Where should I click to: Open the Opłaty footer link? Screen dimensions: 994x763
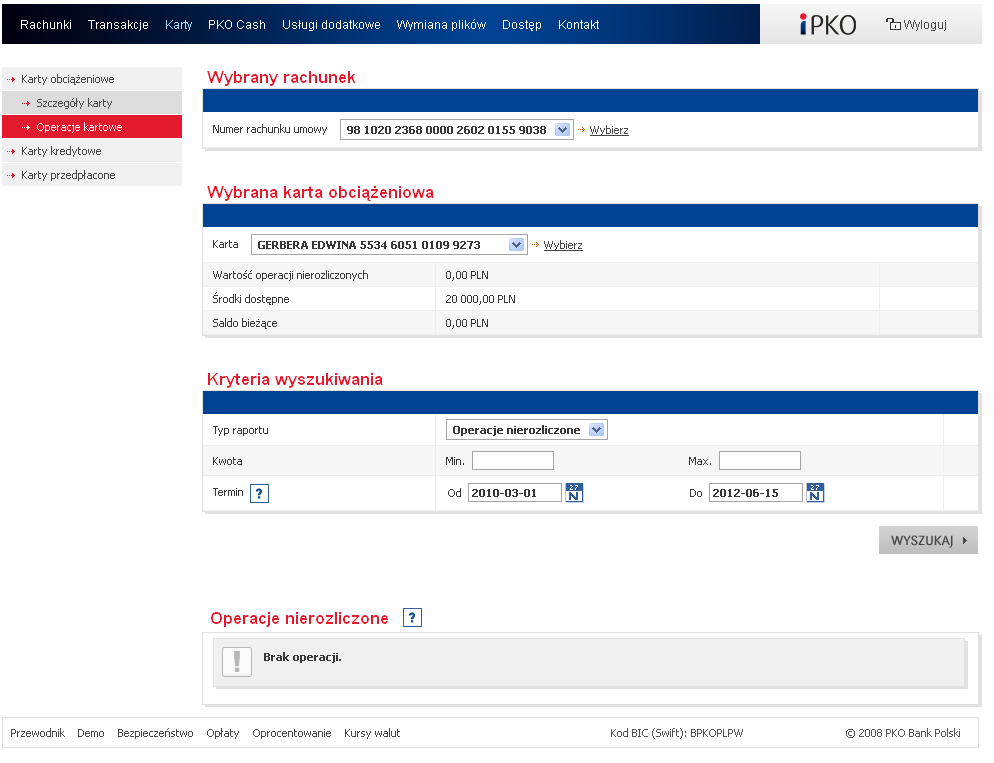223,733
